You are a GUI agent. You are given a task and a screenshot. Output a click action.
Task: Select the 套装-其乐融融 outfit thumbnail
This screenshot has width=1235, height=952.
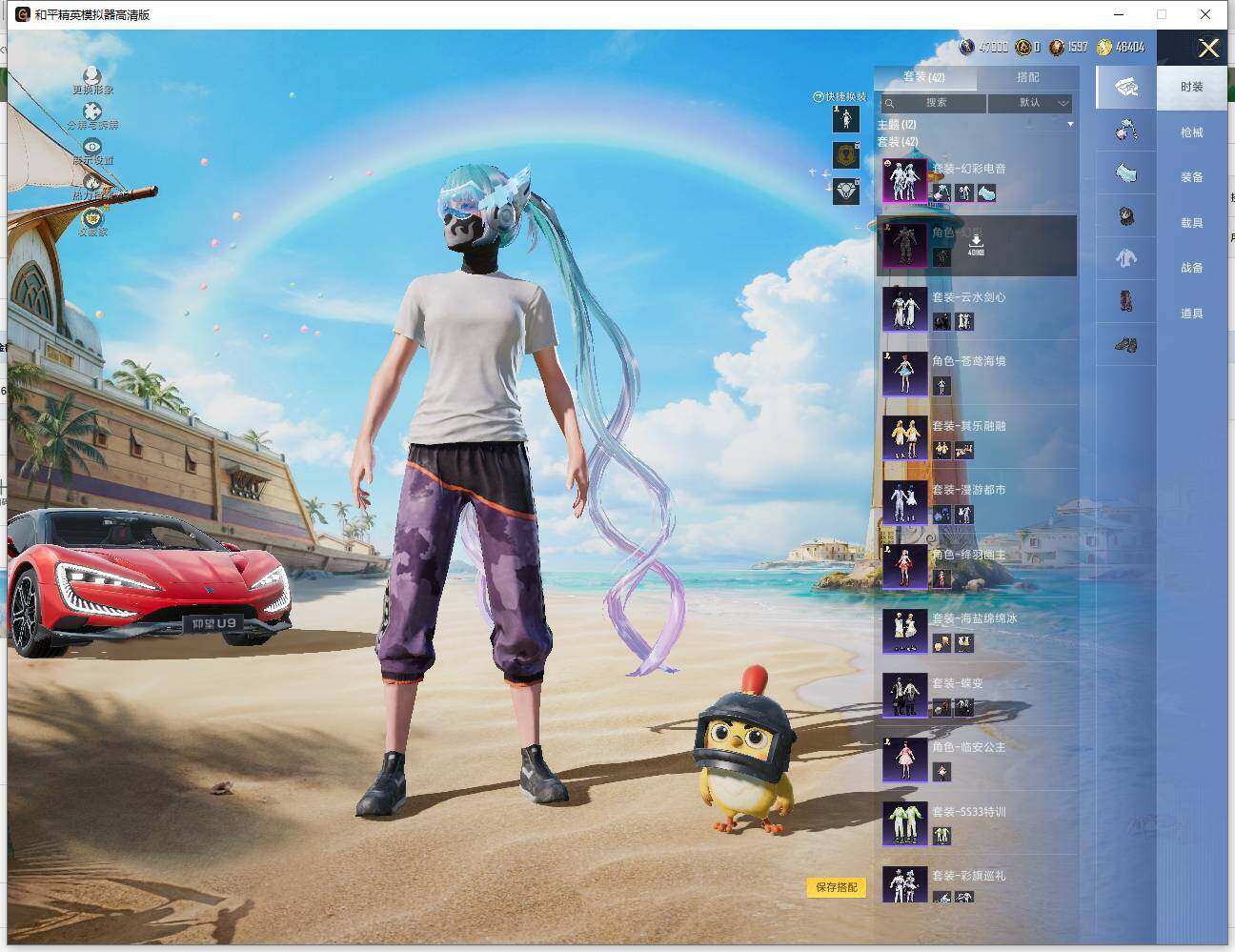click(904, 438)
